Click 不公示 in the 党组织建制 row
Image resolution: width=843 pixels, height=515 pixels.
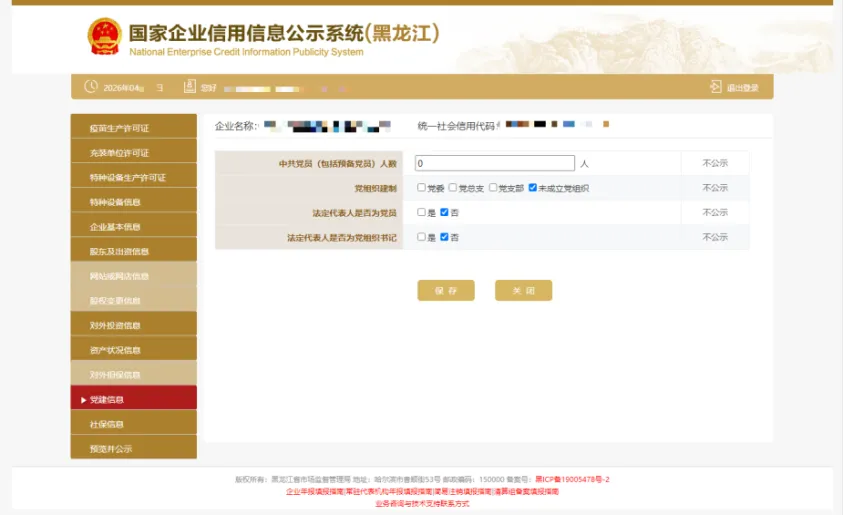715,188
